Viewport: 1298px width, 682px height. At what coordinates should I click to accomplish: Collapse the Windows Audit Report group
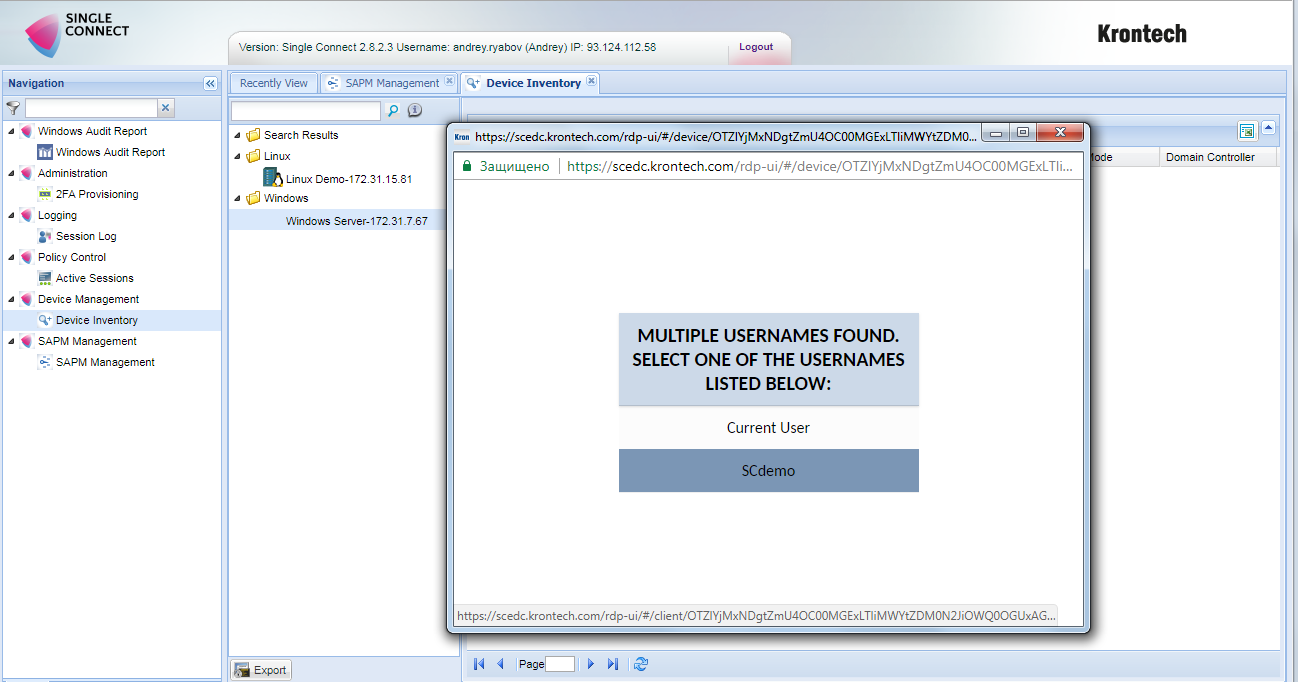coord(11,132)
